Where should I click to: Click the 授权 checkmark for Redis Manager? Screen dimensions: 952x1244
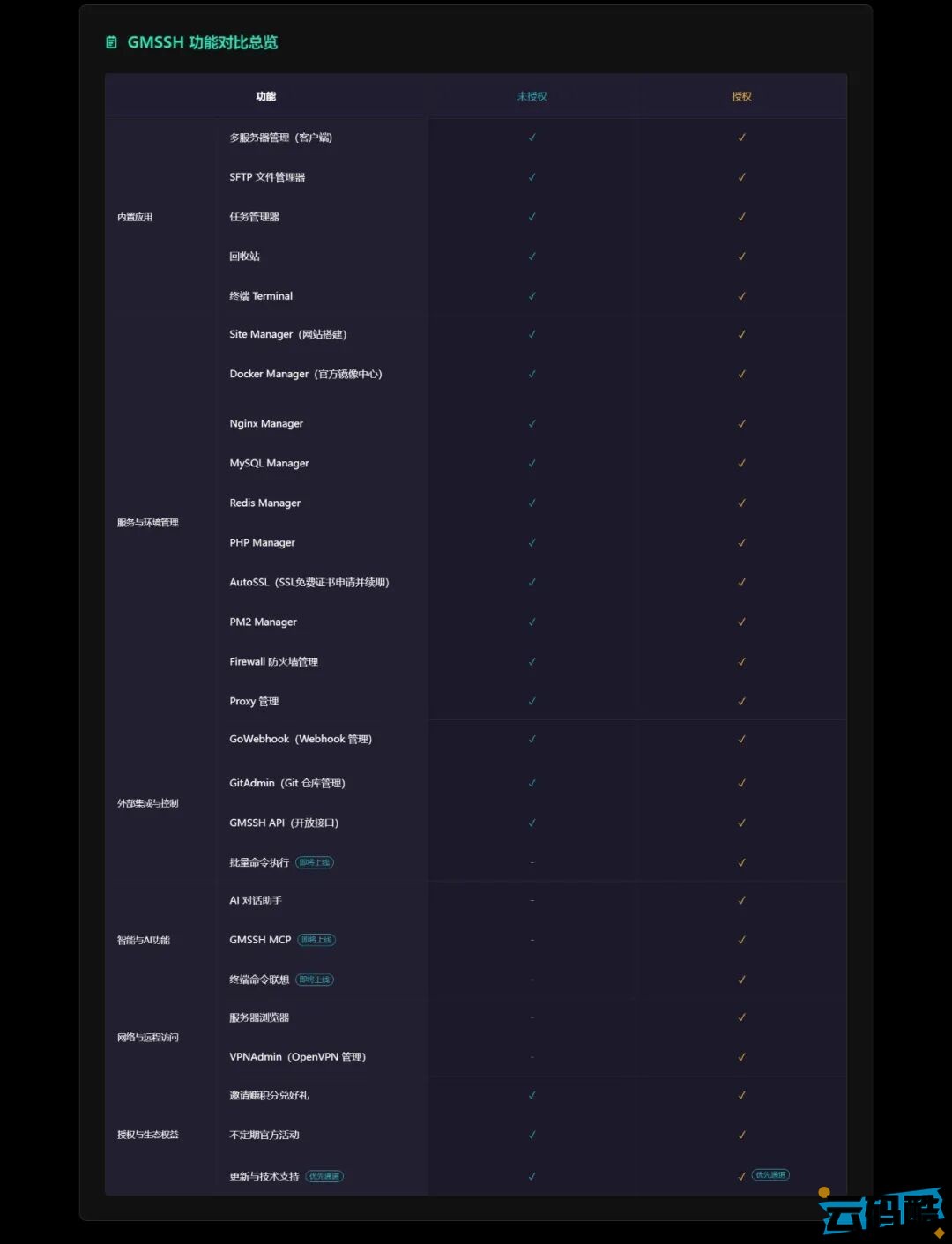pyautogui.click(x=741, y=503)
